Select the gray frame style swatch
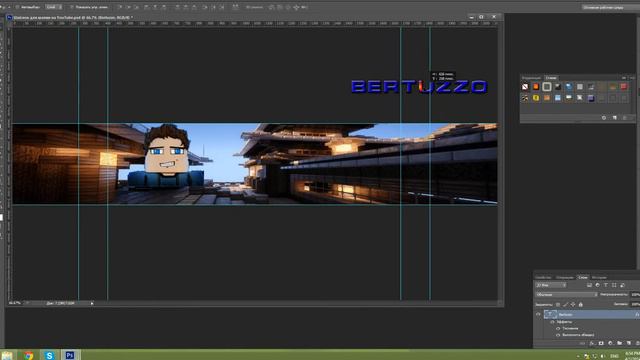The width and height of the screenshot is (640, 360). (x=547, y=87)
